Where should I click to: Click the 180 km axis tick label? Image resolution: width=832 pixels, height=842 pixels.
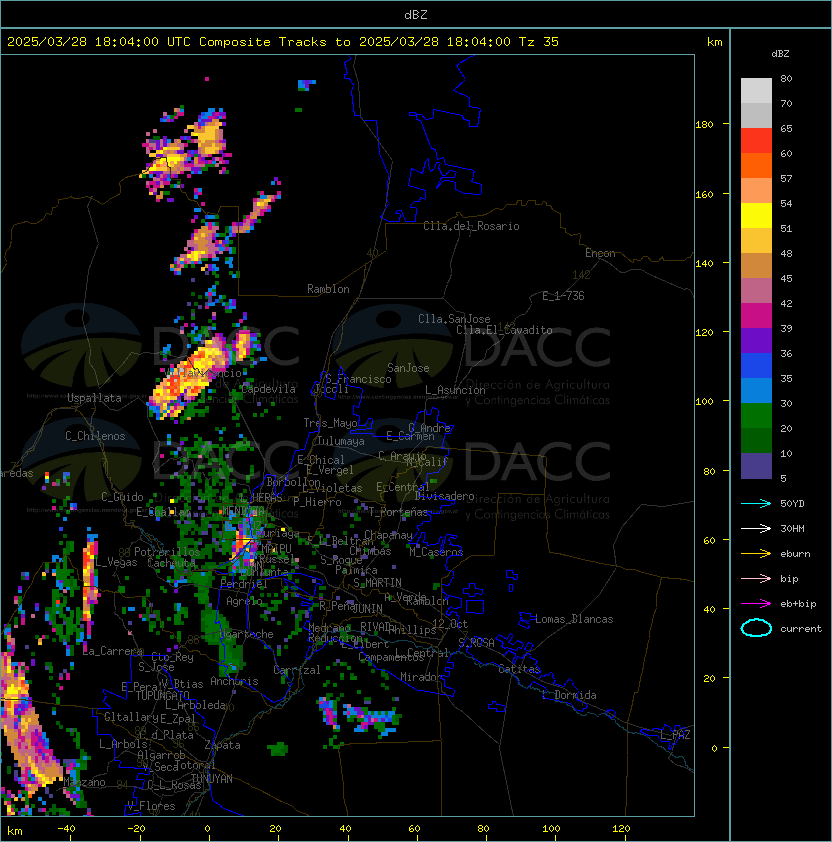click(704, 125)
